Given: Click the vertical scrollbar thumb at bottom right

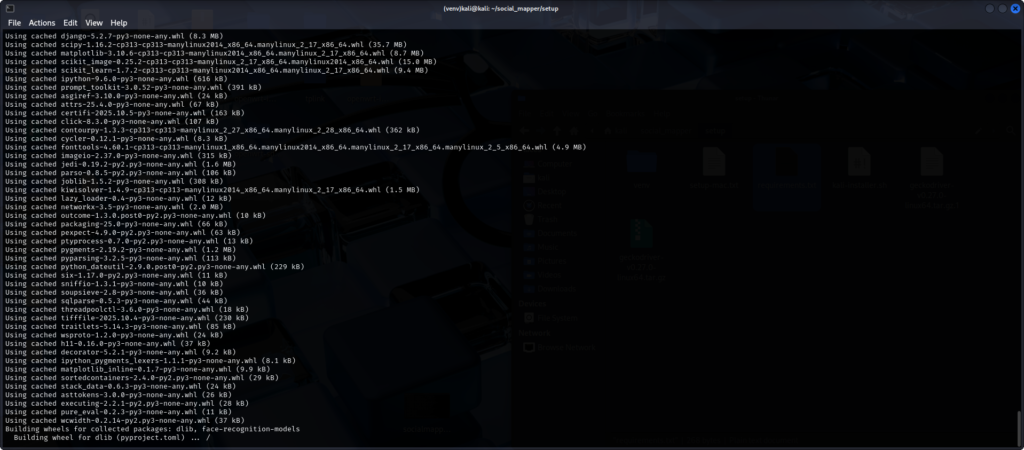Looking at the screenshot, I should 1019,427.
